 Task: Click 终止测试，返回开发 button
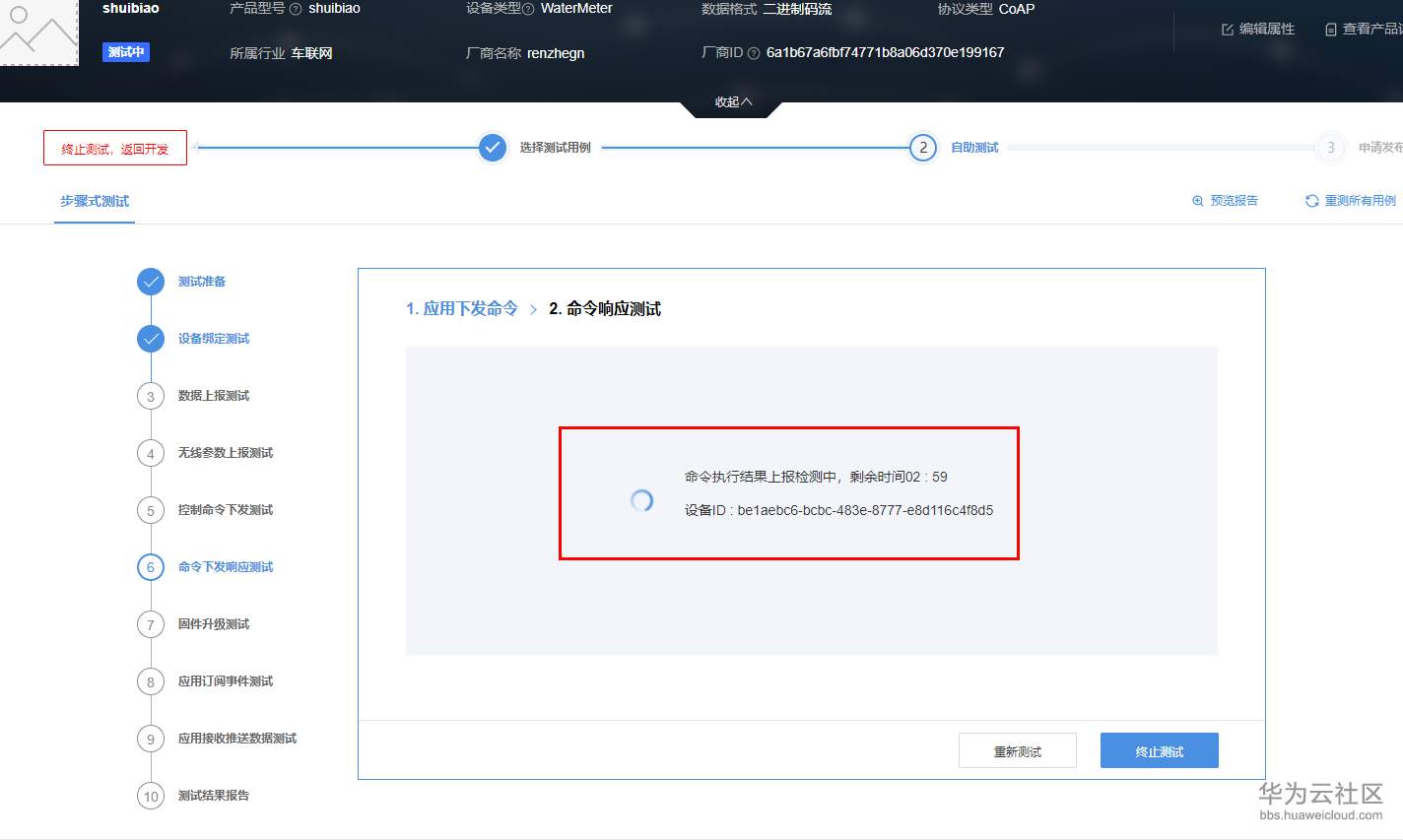pyautogui.click(x=115, y=149)
